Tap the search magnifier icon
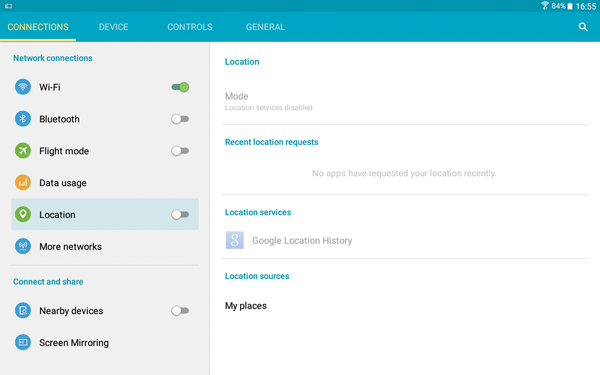This screenshot has width=600, height=375. click(583, 27)
